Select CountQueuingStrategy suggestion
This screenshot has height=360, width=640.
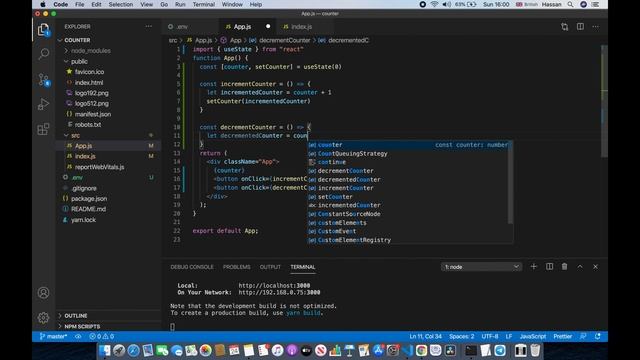[408, 153]
